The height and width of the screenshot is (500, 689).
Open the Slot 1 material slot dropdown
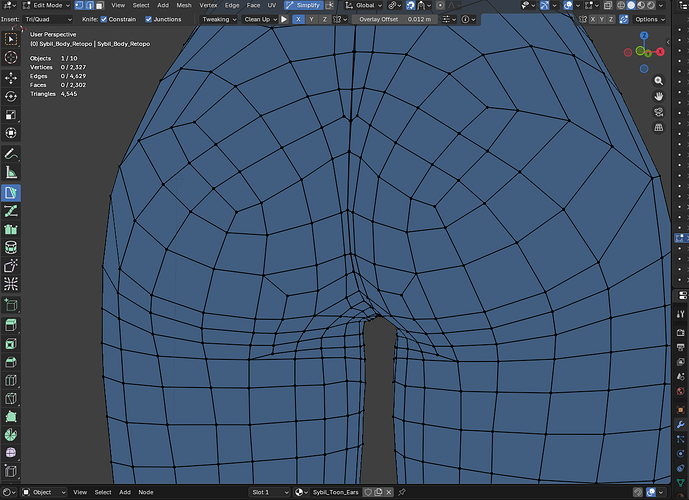tap(270, 492)
